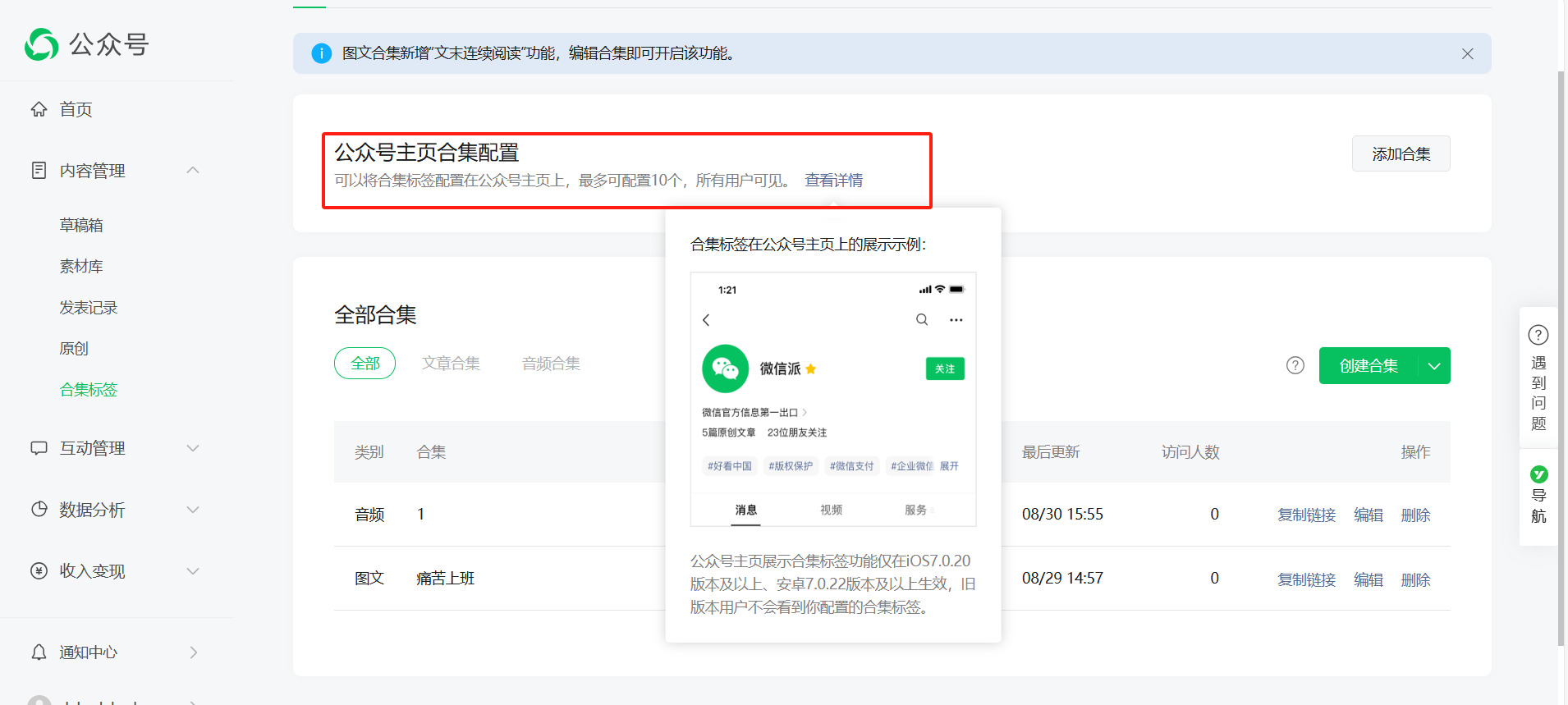Delete the 音频 collection 1

[x=1415, y=515]
